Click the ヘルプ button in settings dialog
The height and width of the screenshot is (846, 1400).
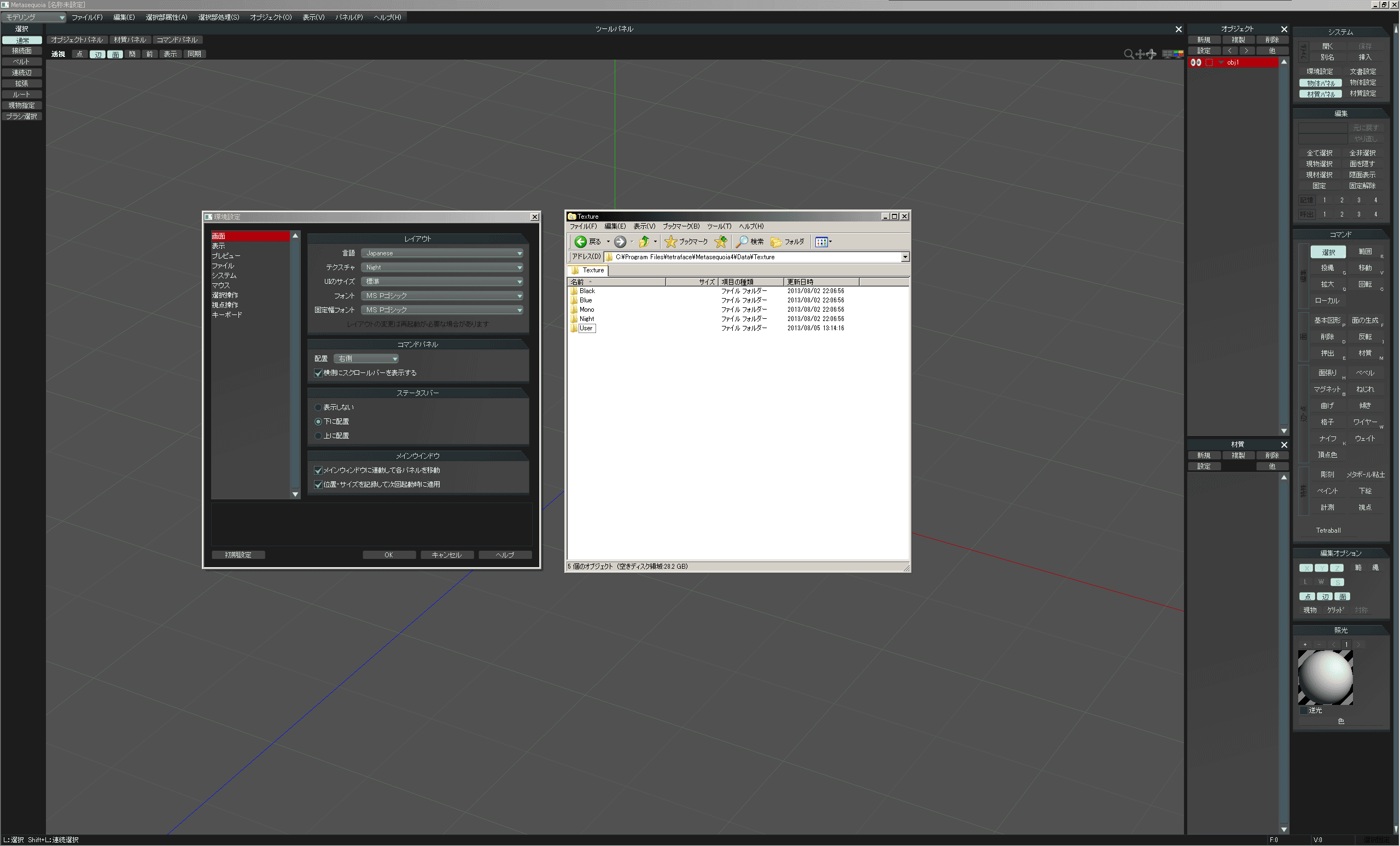[x=505, y=555]
